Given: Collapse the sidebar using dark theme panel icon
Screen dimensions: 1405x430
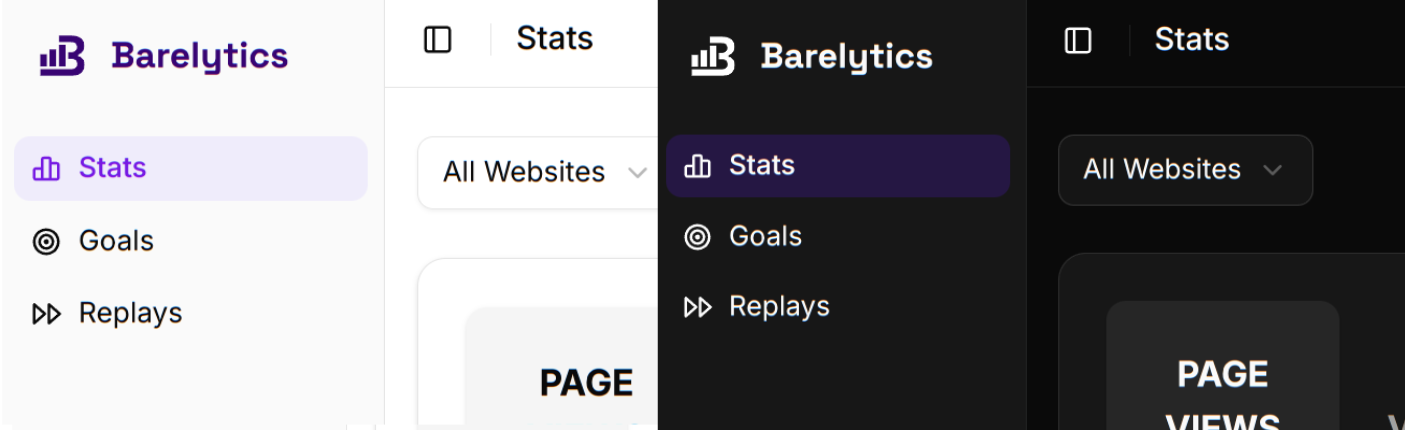Looking at the screenshot, I should click(1078, 41).
